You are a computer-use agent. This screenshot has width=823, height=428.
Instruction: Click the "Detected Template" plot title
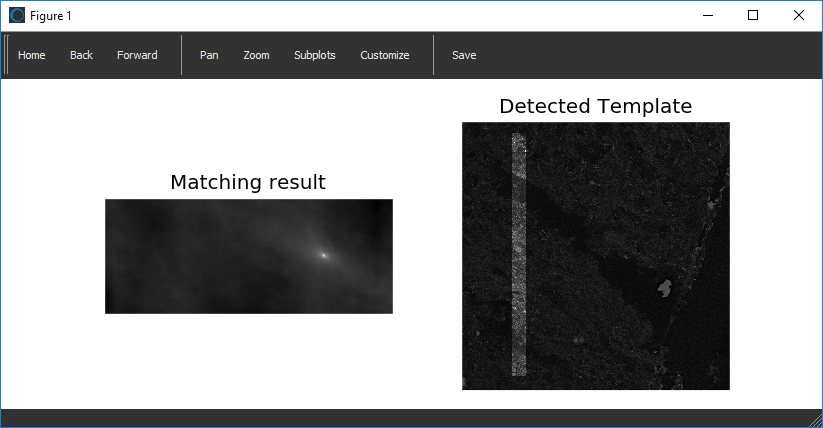pos(595,106)
